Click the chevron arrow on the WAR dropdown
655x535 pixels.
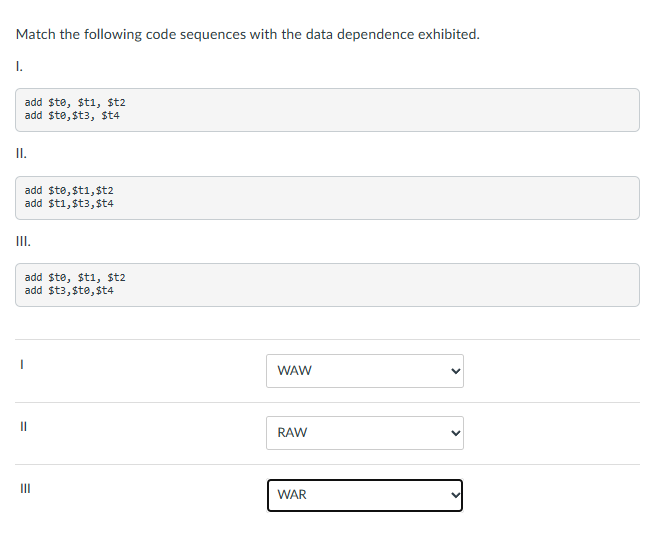455,495
